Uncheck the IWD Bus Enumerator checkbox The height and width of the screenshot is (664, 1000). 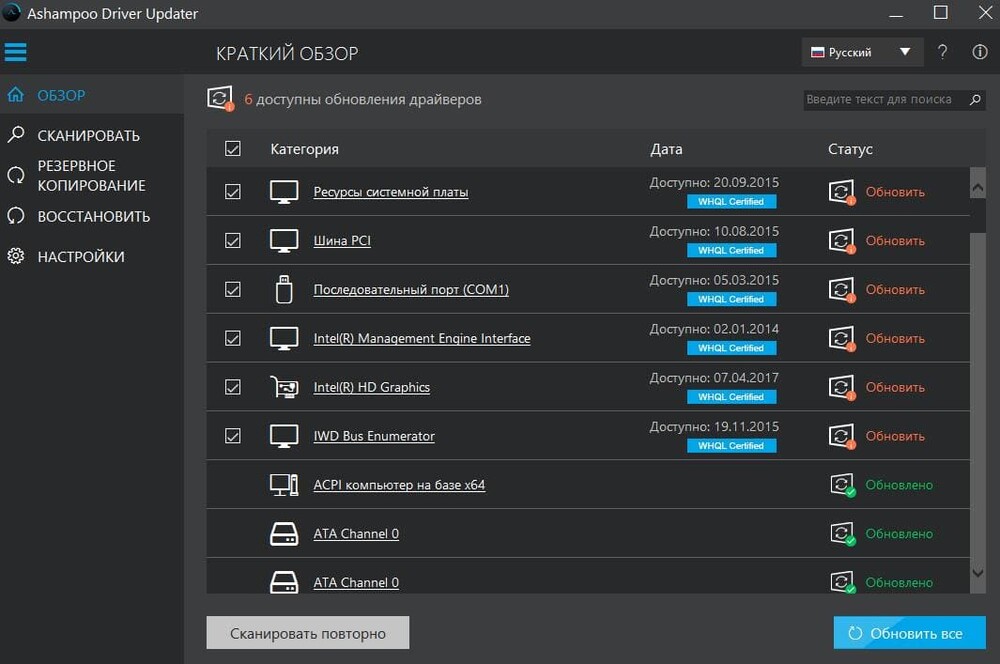coord(233,436)
